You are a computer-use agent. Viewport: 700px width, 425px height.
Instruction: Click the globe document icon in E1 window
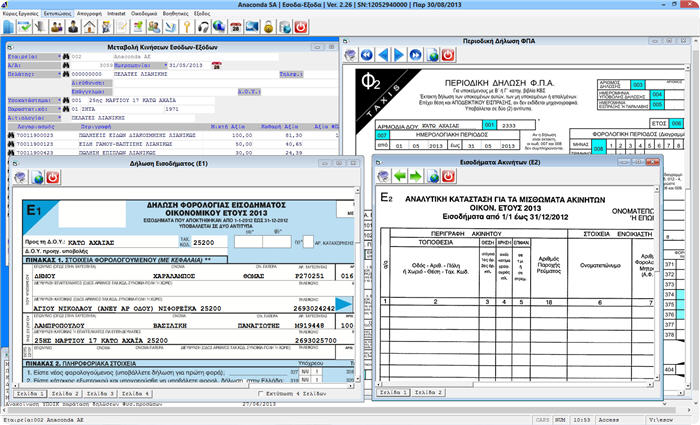pyautogui.click(x=37, y=178)
